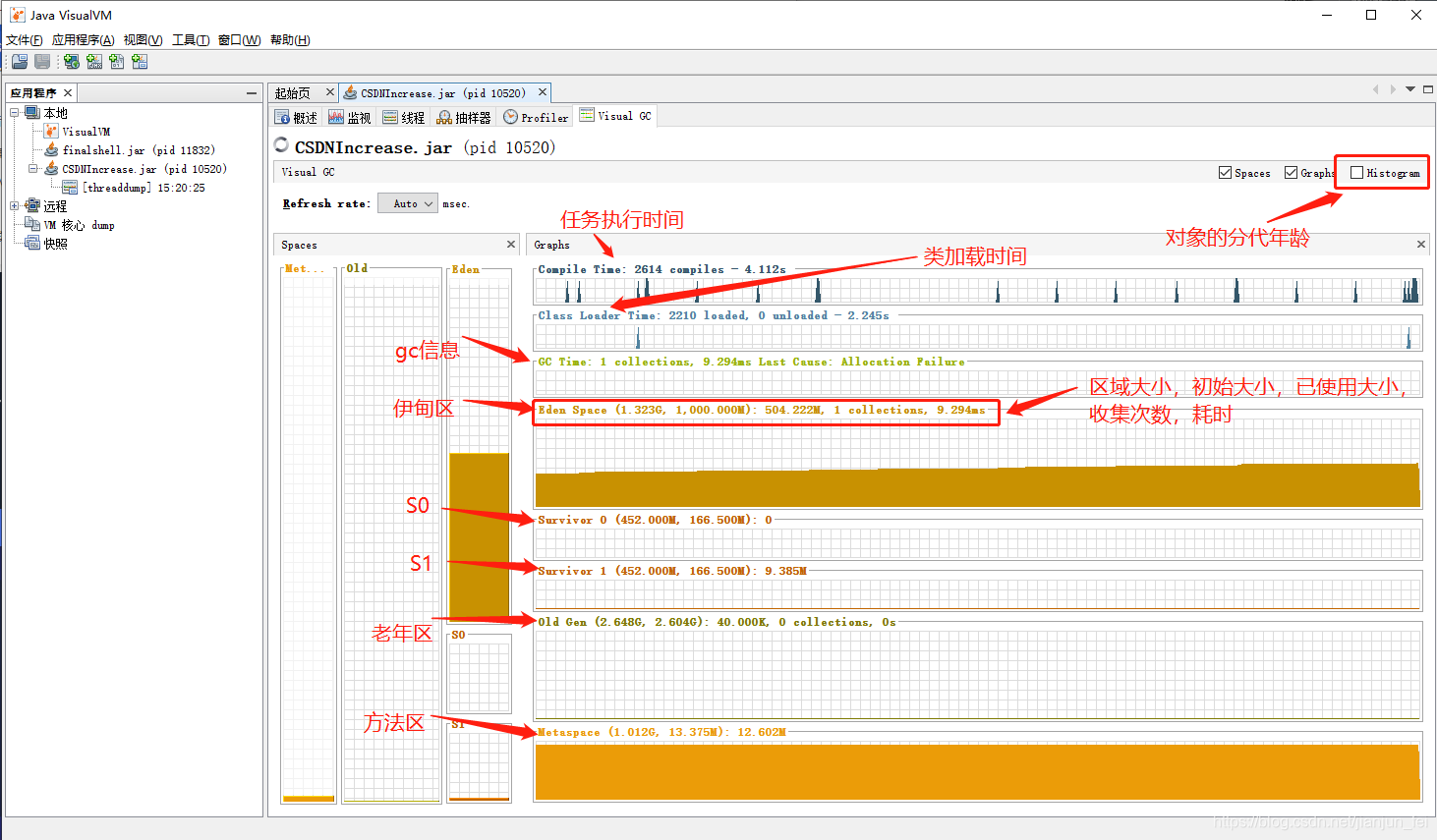
Task: Click the Metaspace usage graph
Action: coord(978,771)
